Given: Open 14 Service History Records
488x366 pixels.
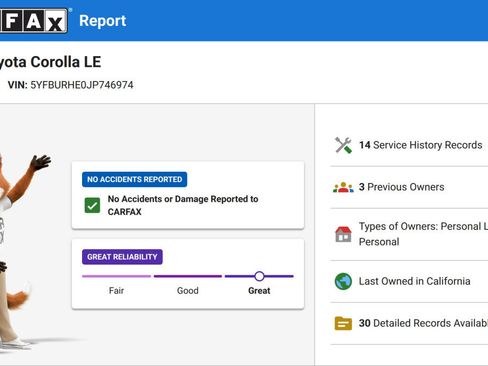Looking at the screenshot, I should [409, 145].
